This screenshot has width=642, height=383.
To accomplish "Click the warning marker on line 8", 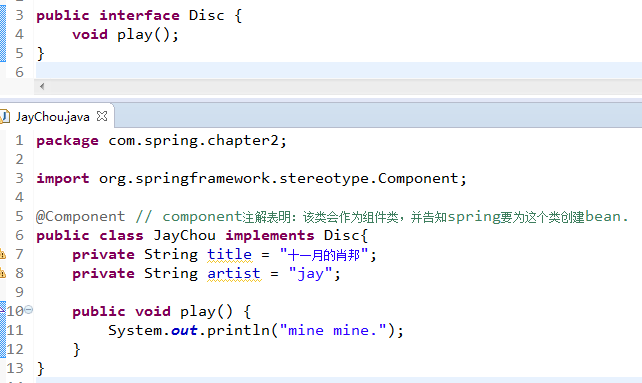I will tap(2, 273).
